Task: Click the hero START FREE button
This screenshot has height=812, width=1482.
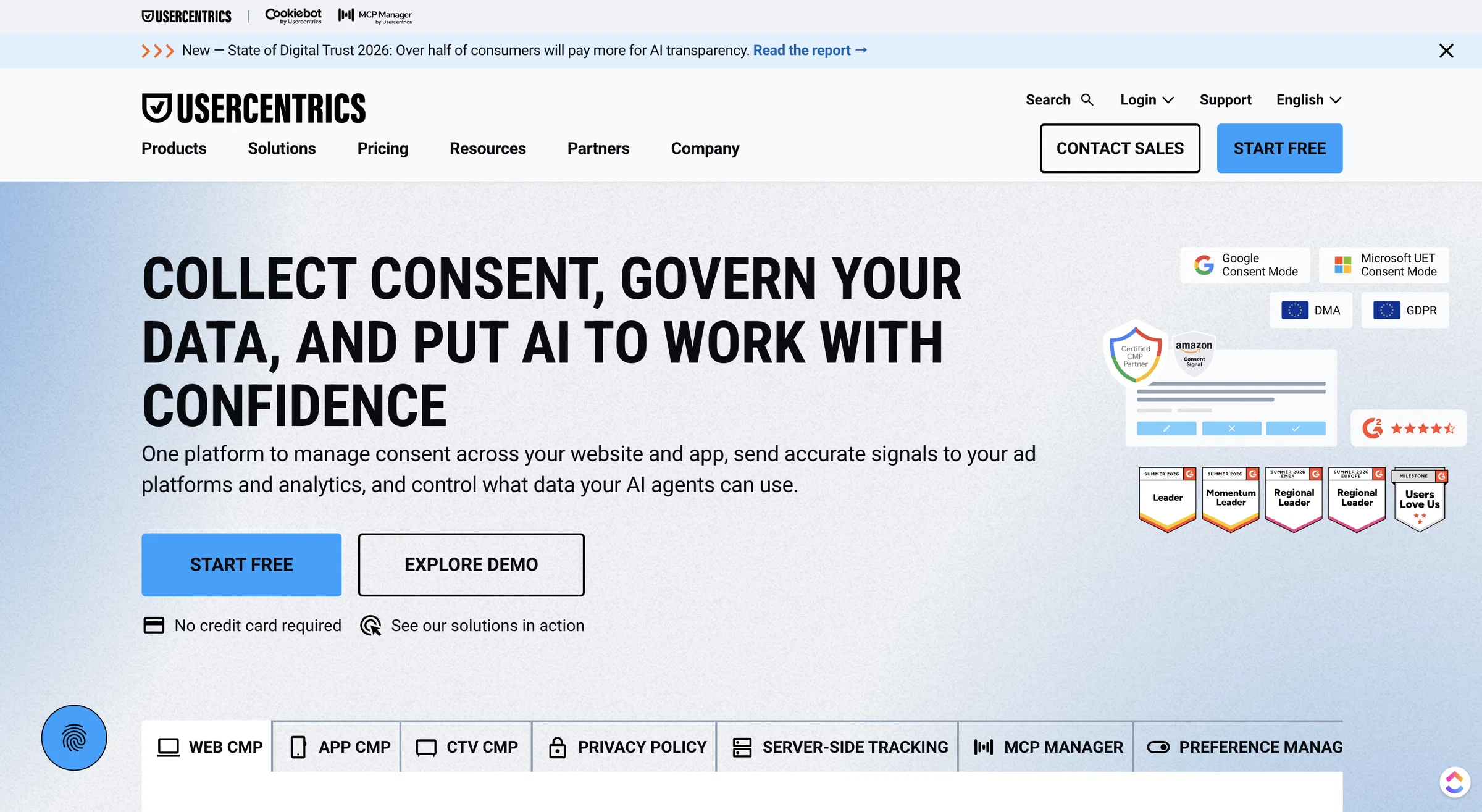Action: 241,564
